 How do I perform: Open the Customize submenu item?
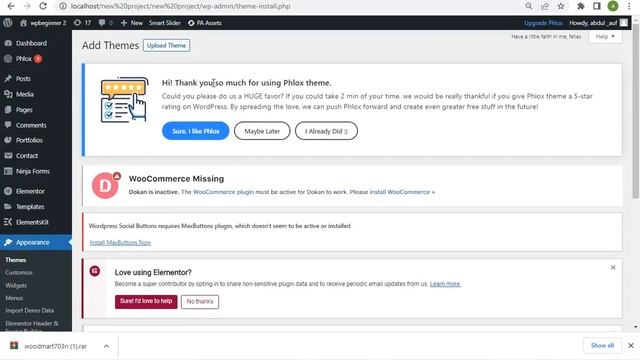[x=19, y=273]
